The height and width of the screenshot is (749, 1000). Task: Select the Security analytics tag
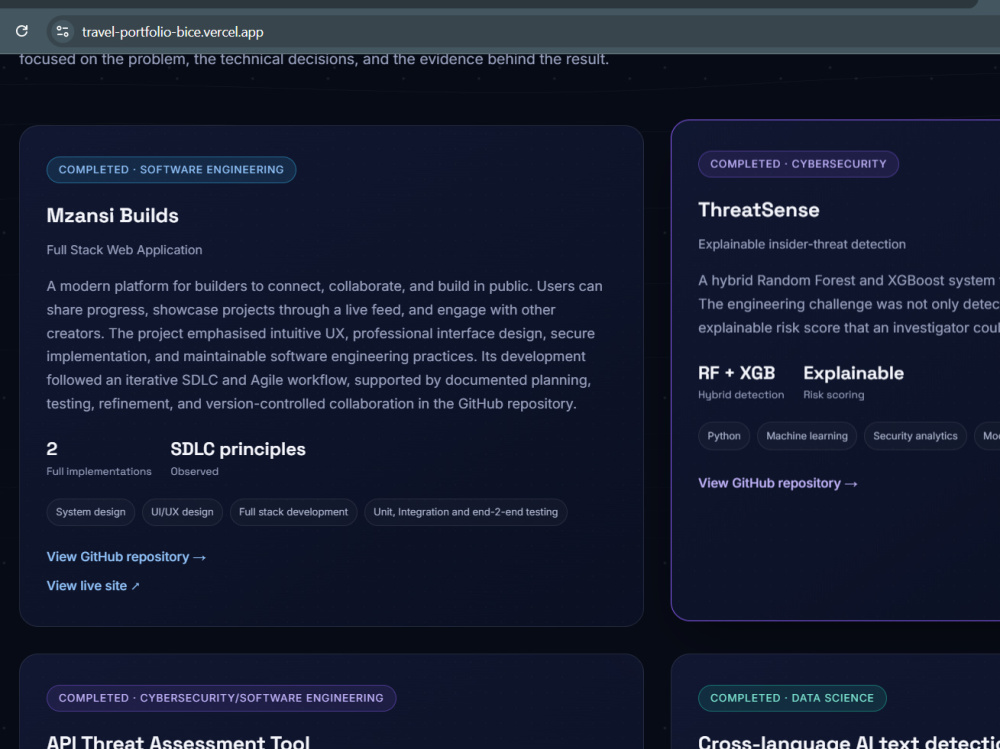coord(915,436)
